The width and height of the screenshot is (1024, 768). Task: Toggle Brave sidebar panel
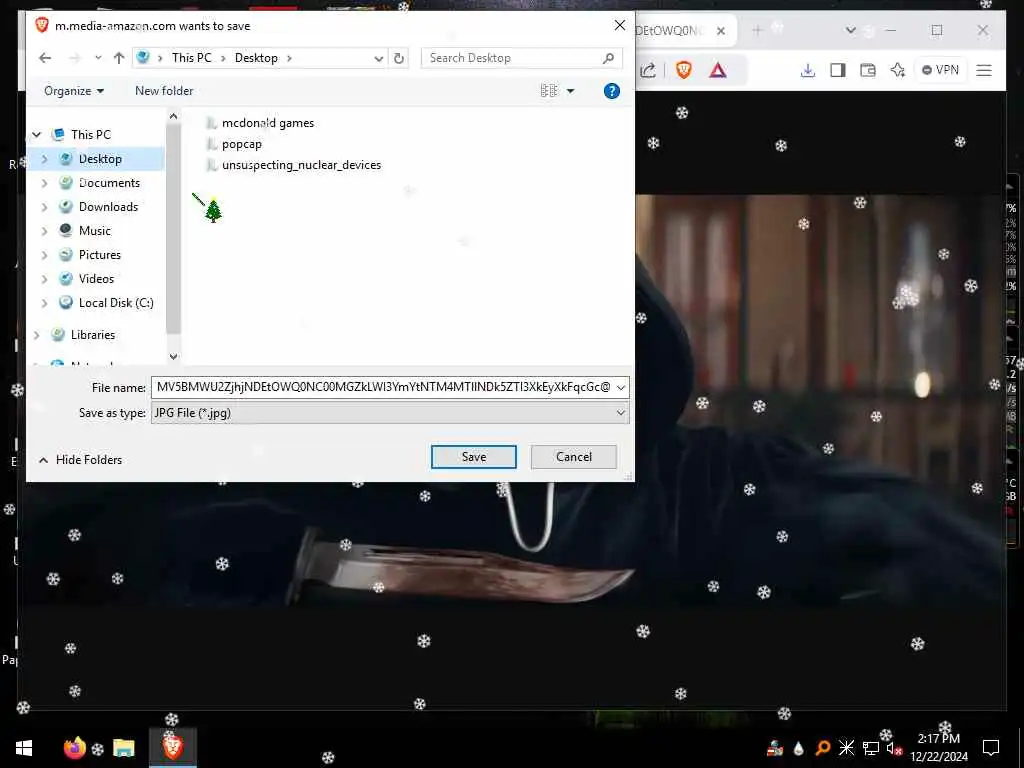[838, 70]
